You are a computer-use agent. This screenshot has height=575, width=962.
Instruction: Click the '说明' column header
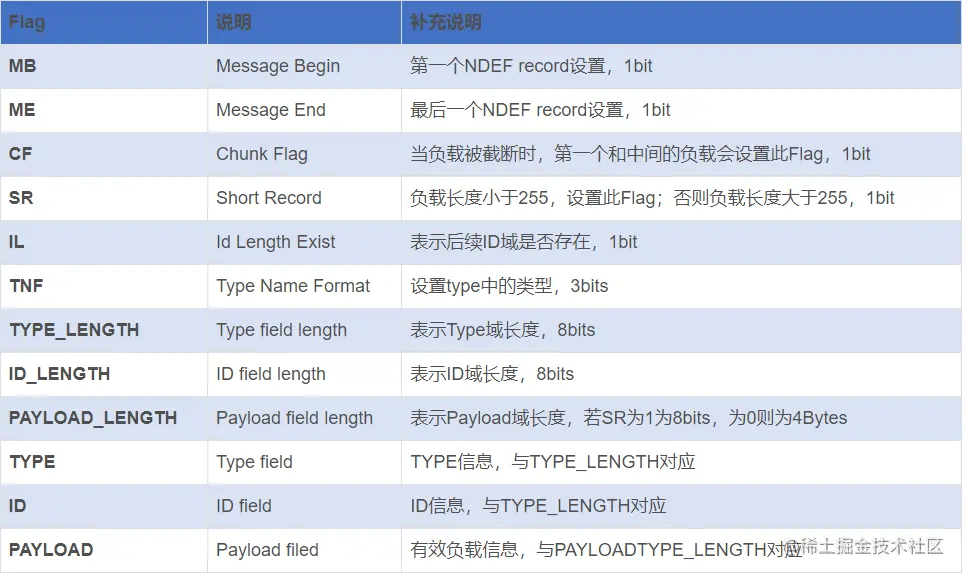pos(304,22)
